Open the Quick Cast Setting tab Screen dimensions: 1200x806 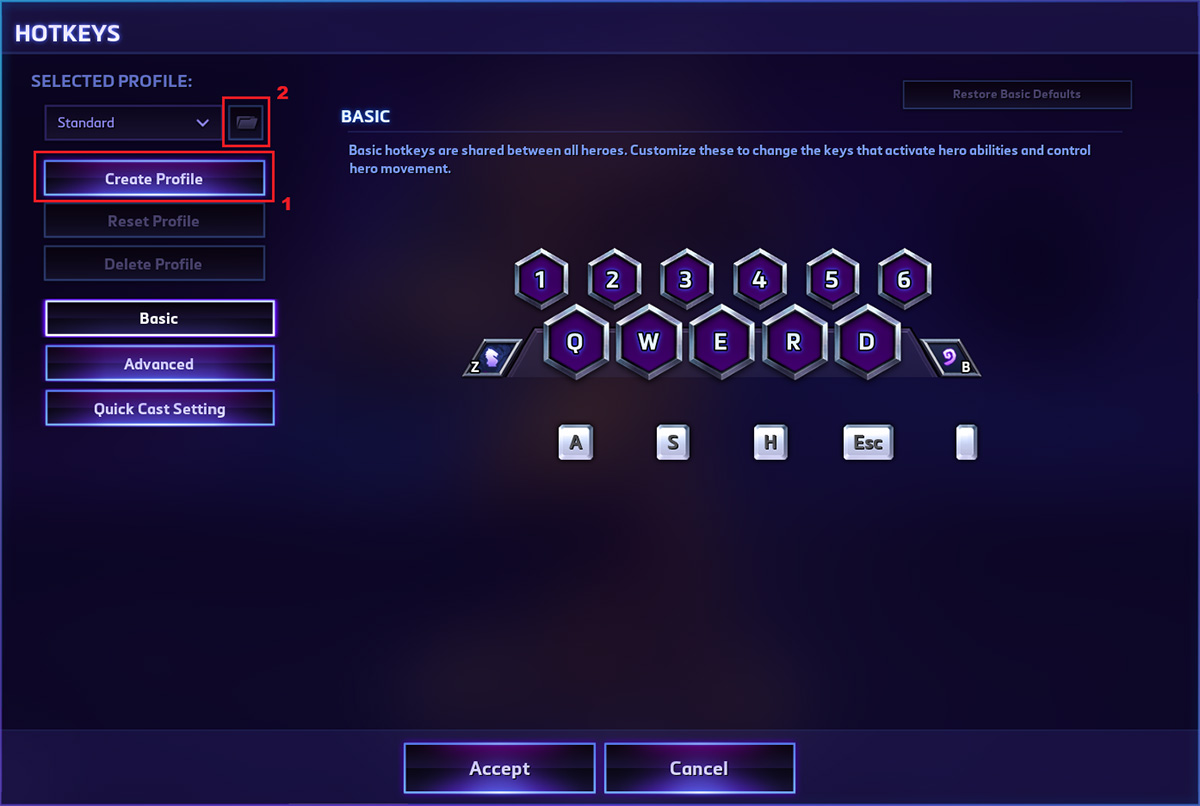pos(159,409)
